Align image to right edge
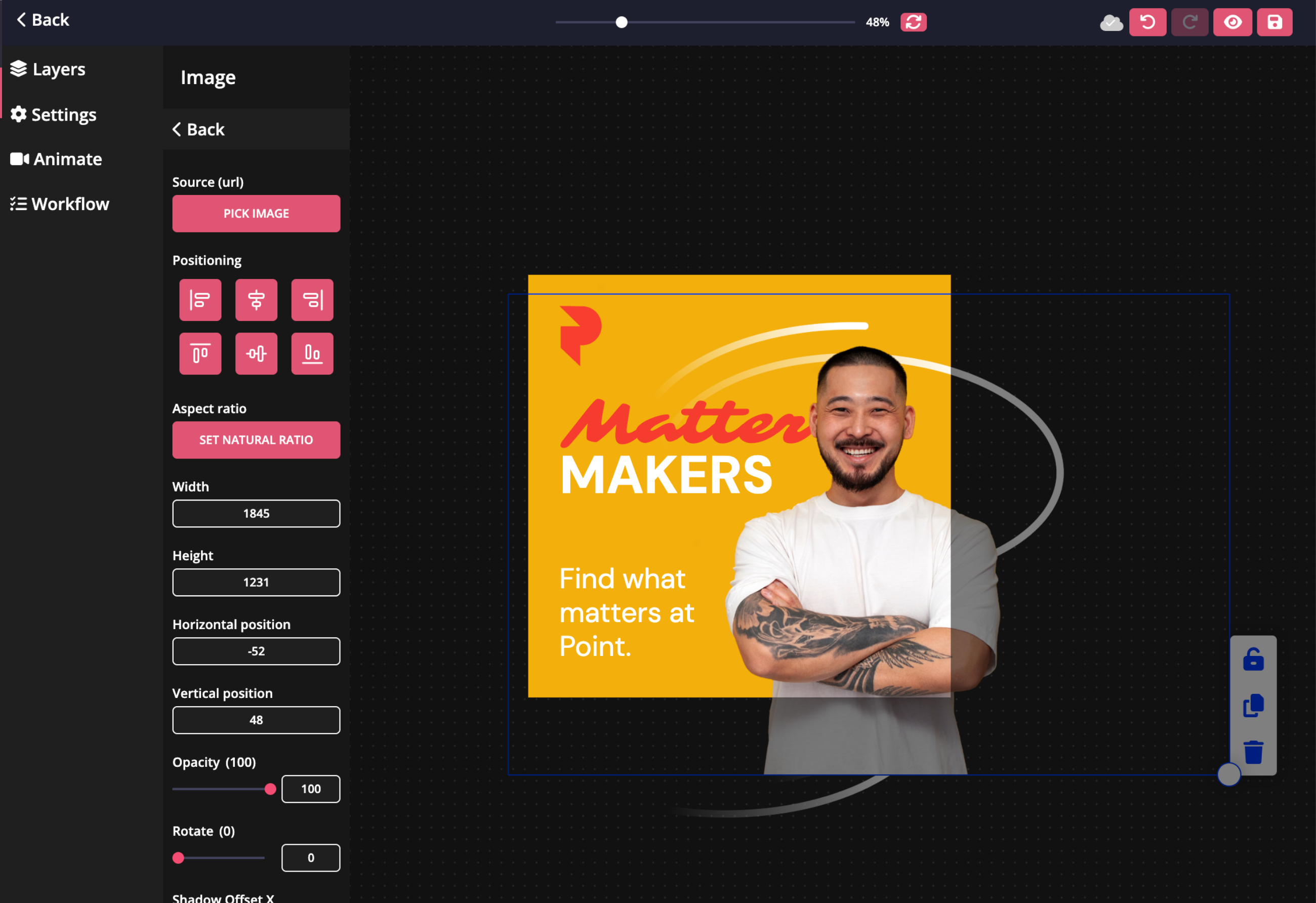The image size is (1316, 903). [x=313, y=300]
